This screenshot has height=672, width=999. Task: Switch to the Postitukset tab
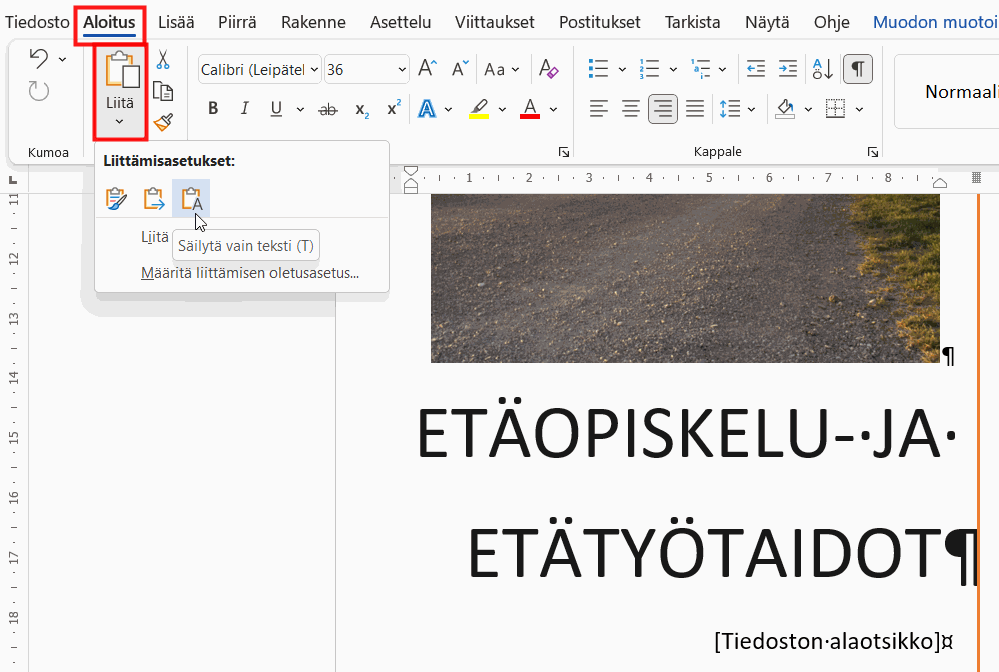pos(600,22)
